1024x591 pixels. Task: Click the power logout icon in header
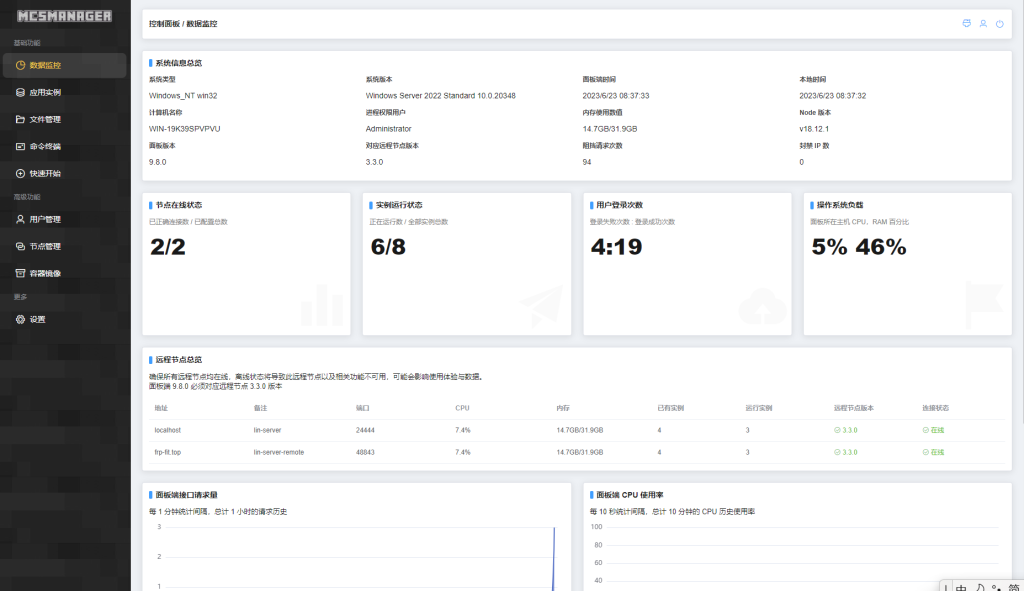999,23
